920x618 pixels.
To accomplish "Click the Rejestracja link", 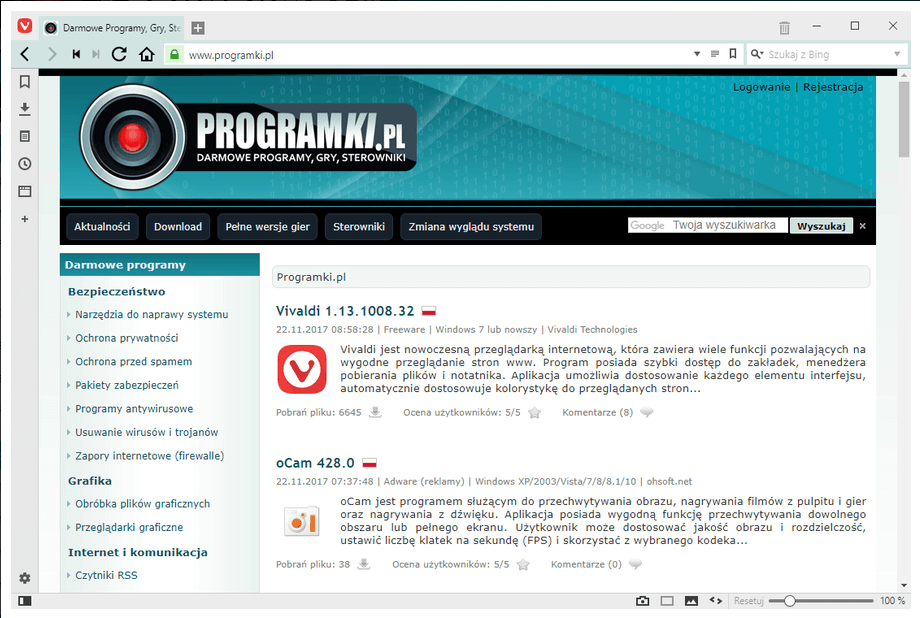I will pyautogui.click(x=833, y=87).
